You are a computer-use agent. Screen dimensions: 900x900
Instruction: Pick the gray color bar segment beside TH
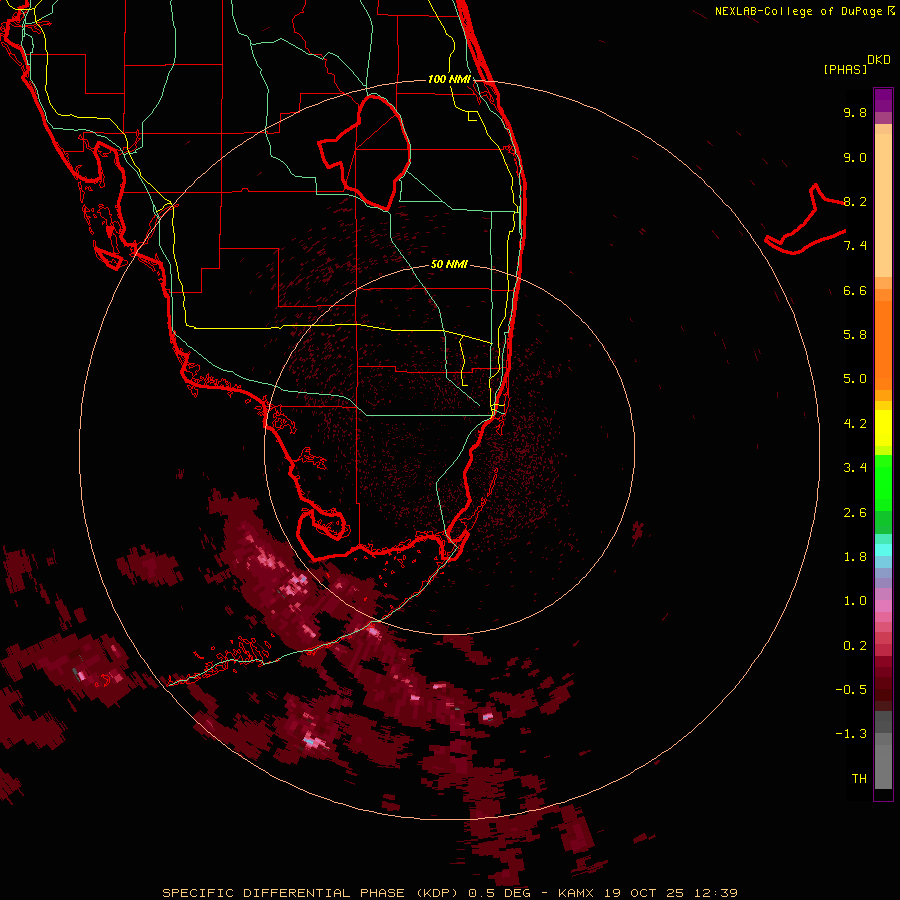883,766
